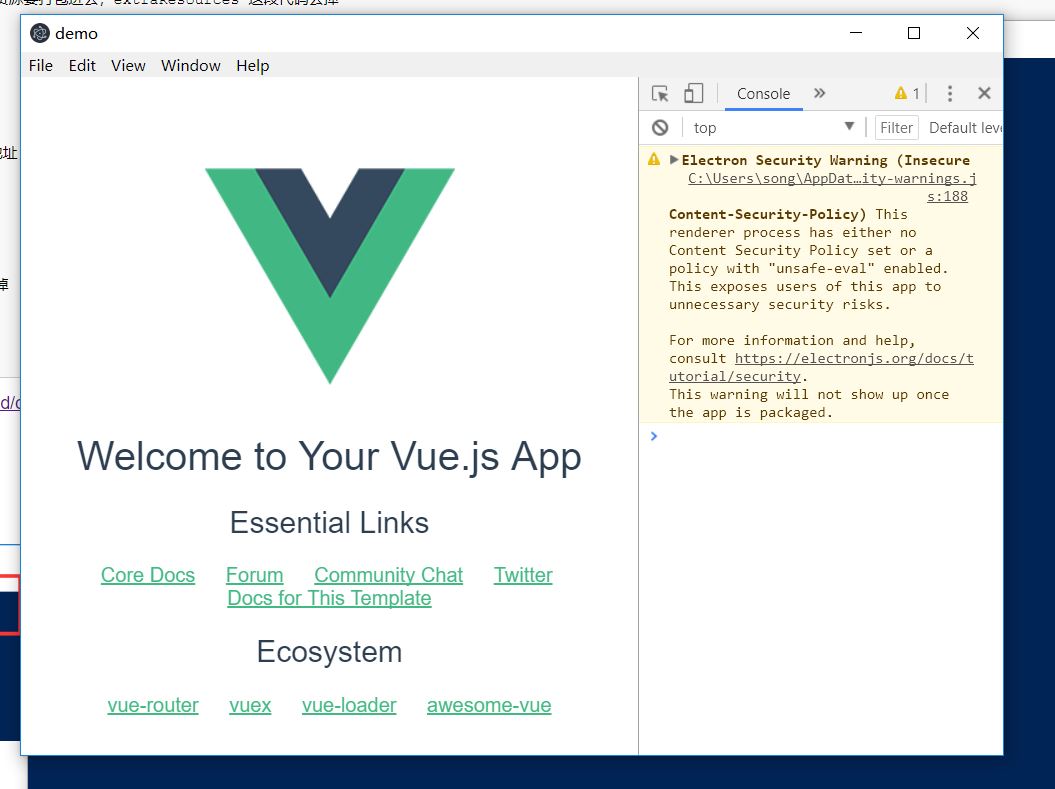Minimize the demo window

pyautogui.click(x=855, y=33)
